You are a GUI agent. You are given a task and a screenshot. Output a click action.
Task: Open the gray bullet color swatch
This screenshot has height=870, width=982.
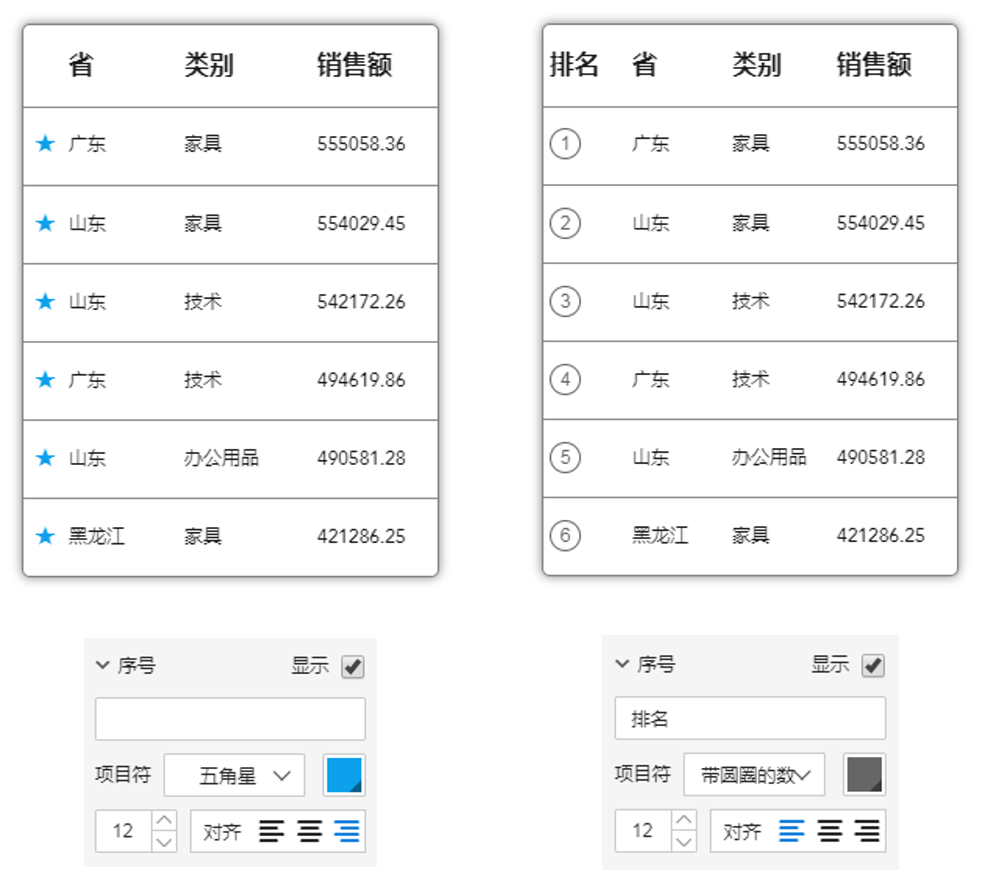(x=864, y=775)
